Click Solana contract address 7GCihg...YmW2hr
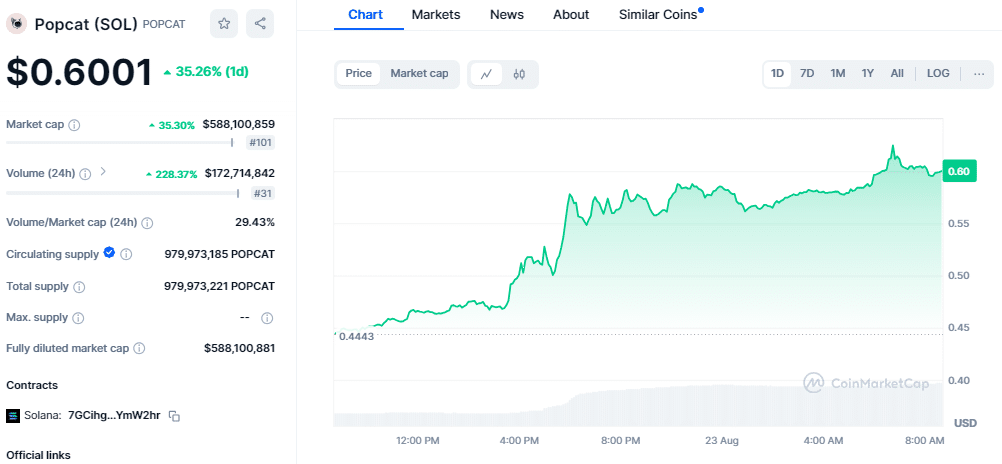Image resolution: width=1002 pixels, height=464 pixels. click(x=114, y=416)
